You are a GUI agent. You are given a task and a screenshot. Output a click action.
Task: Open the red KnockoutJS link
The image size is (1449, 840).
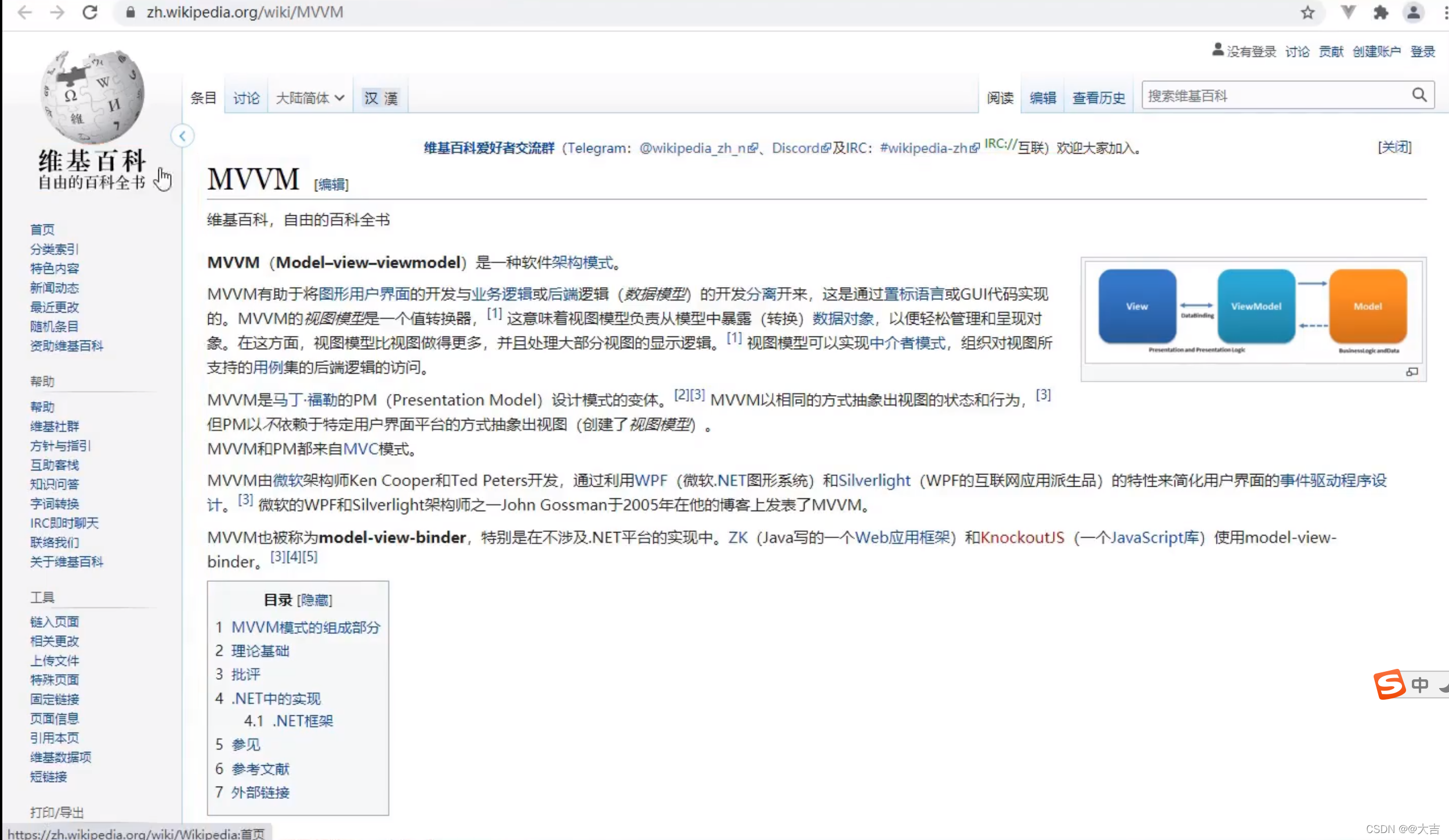coord(1022,537)
